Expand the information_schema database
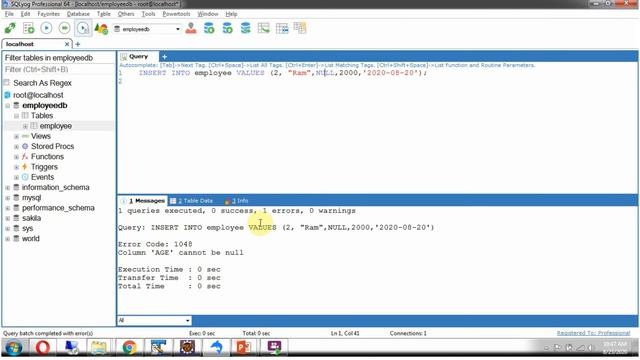Image resolution: width=640 pixels, height=360 pixels. [8, 188]
